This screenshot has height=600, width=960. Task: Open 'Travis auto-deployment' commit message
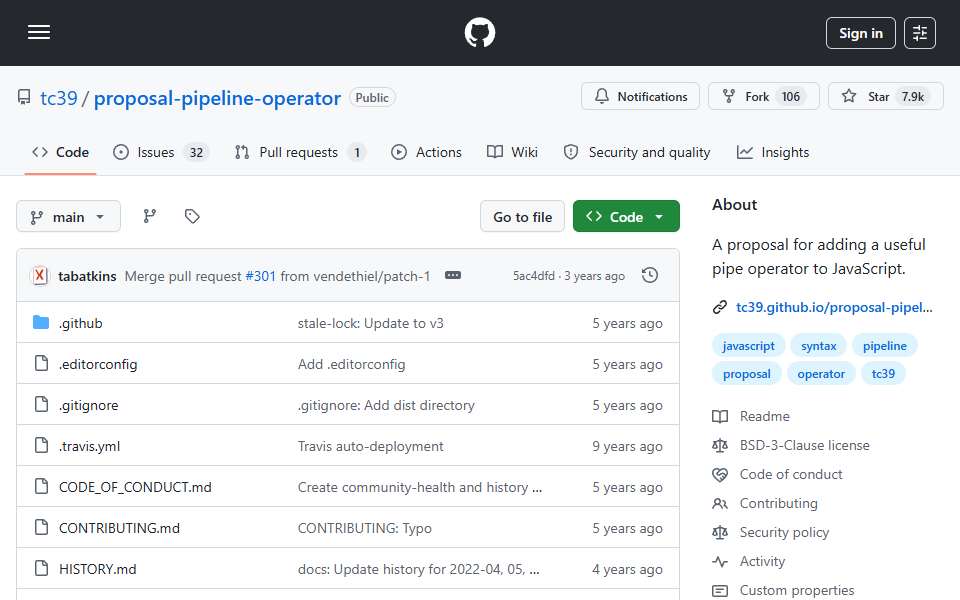tap(370, 446)
